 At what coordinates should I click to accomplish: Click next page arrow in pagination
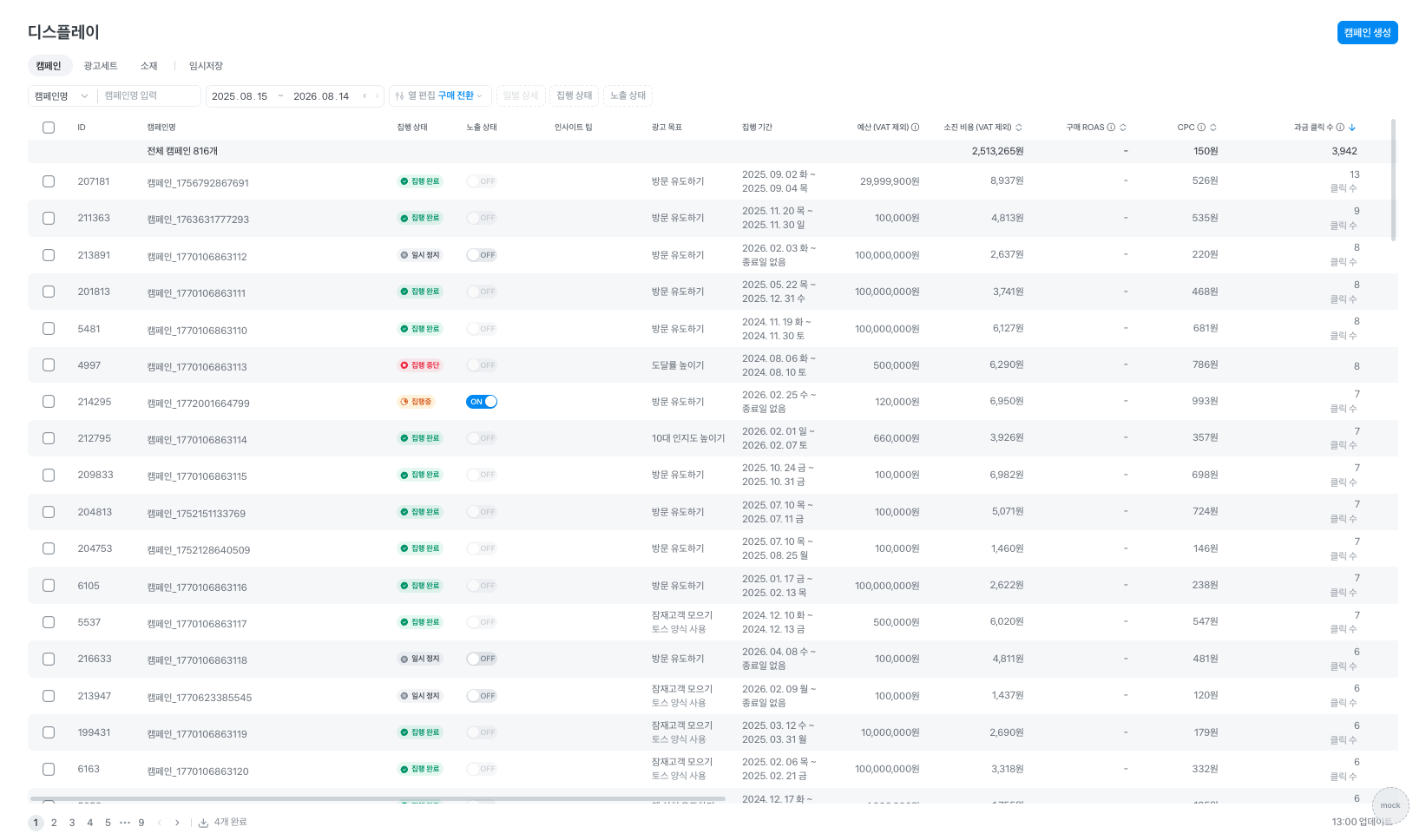(177, 823)
